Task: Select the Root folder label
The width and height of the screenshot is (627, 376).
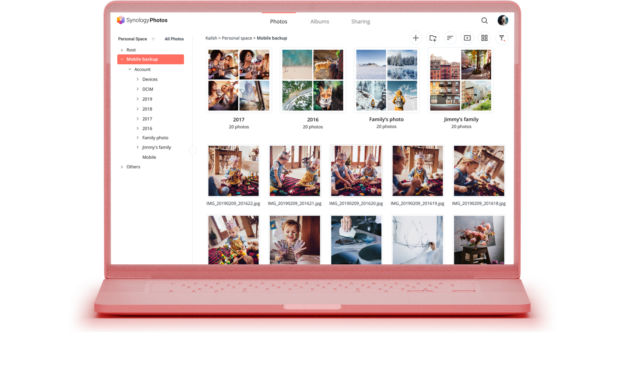Action: point(131,50)
